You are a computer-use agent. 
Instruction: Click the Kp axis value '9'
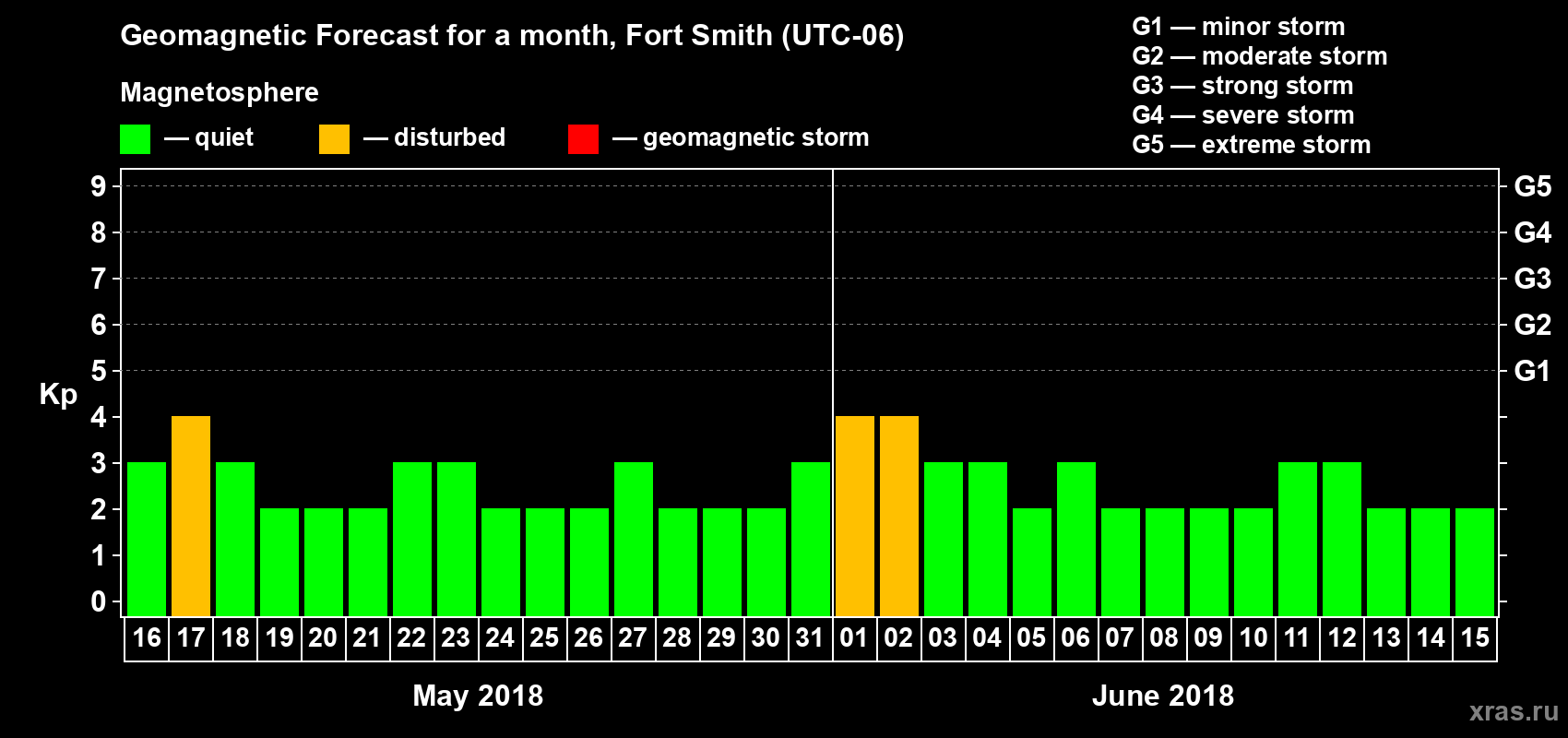click(x=99, y=186)
